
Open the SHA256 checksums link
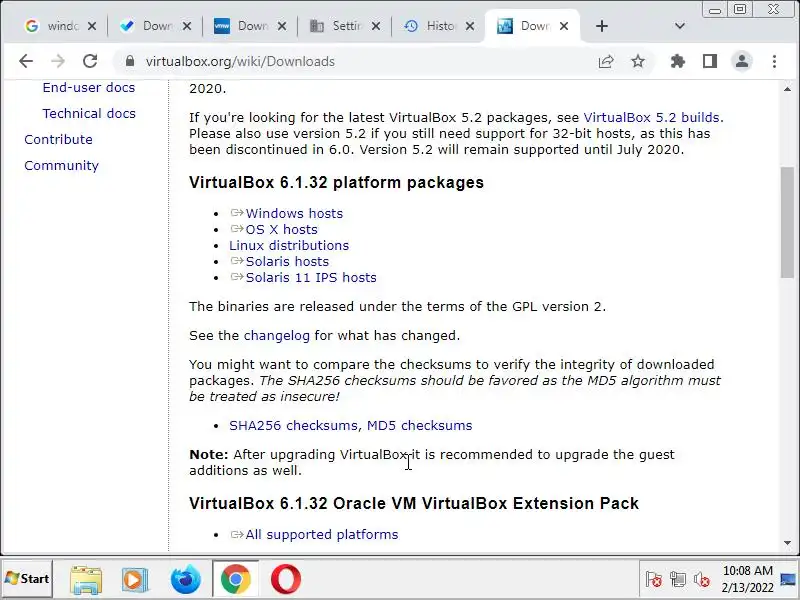pos(293,426)
